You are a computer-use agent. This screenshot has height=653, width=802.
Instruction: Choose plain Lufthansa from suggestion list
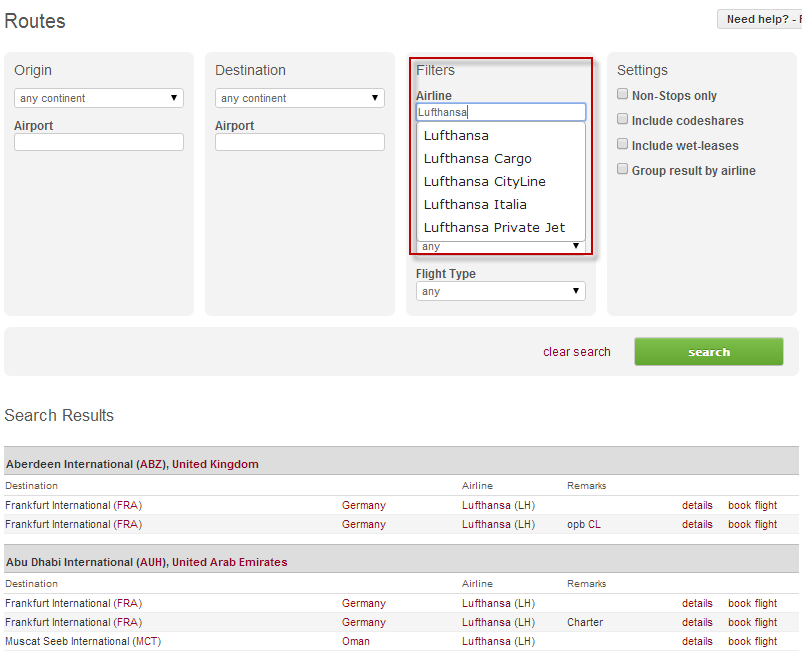click(x=456, y=135)
